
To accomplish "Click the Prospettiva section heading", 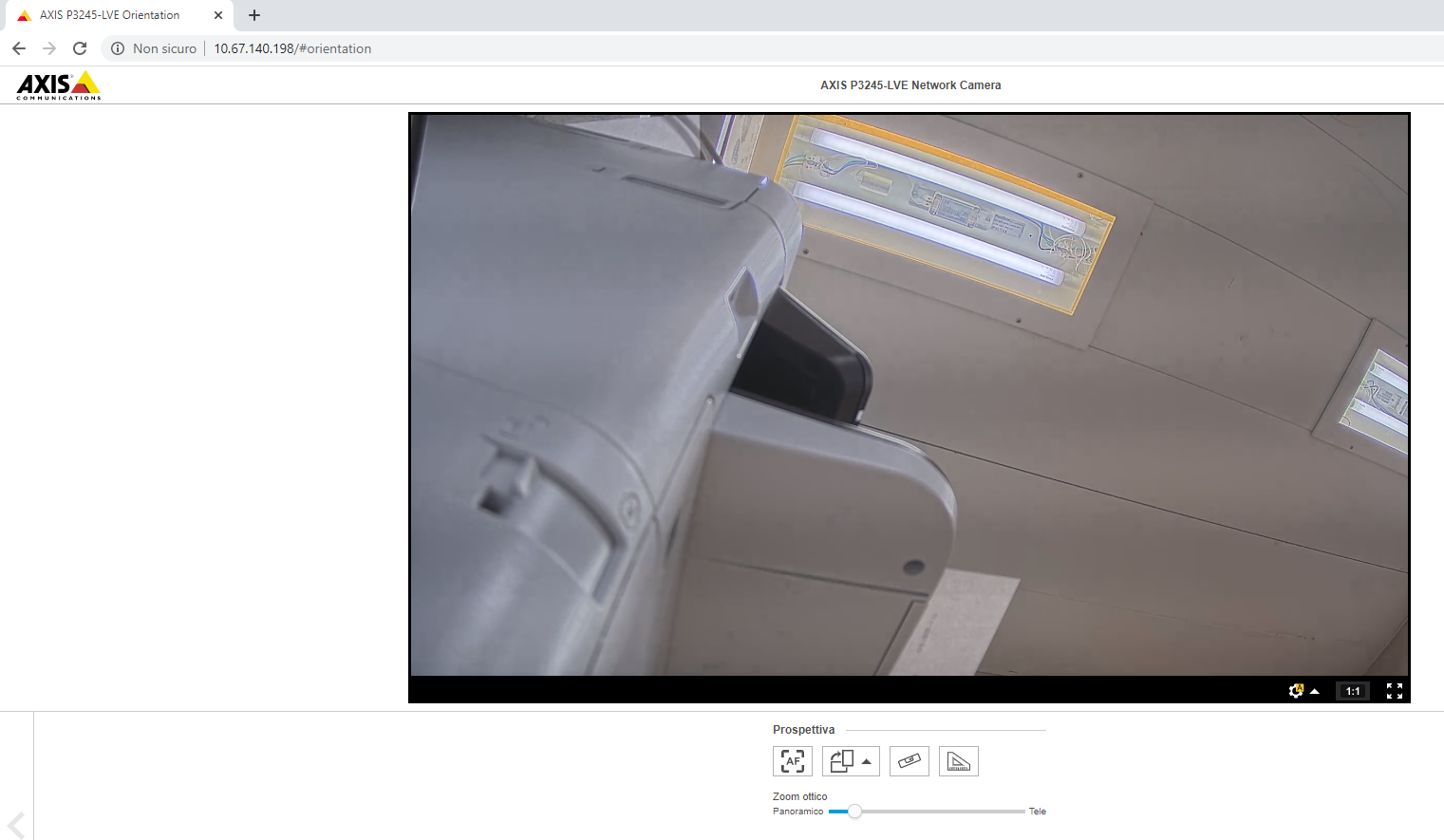I will tap(804, 730).
